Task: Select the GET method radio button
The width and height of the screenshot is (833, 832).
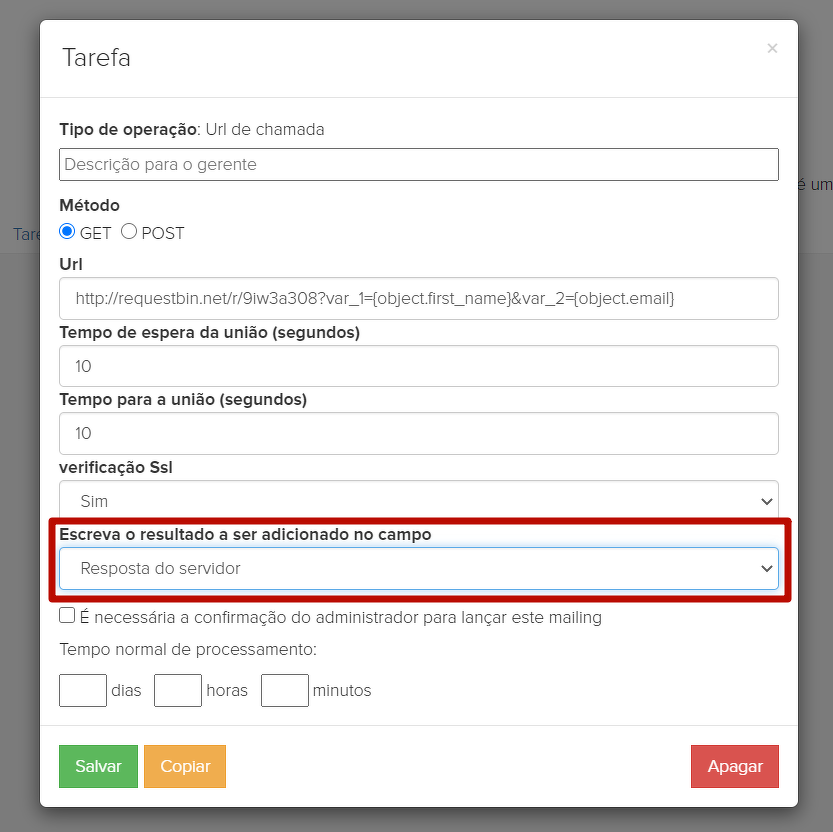Action: [x=67, y=232]
